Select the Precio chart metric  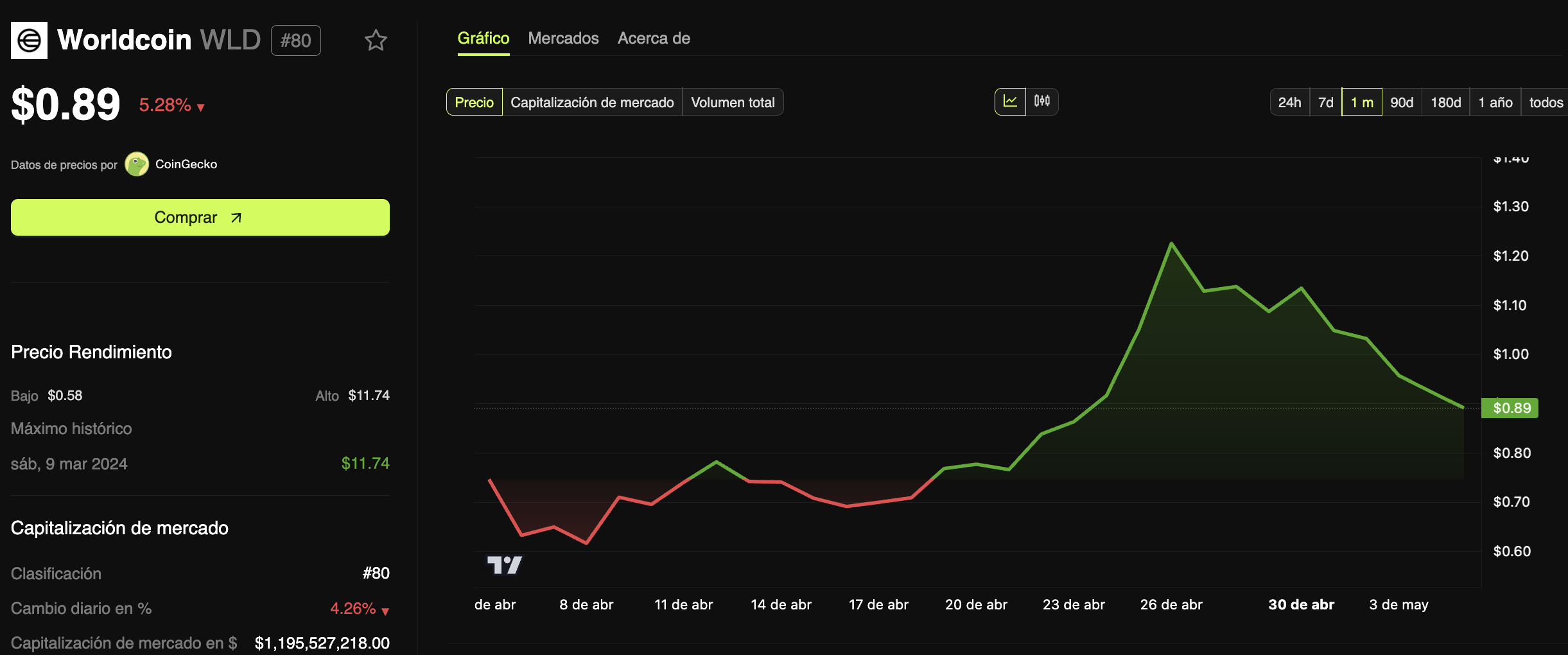pyautogui.click(x=475, y=102)
